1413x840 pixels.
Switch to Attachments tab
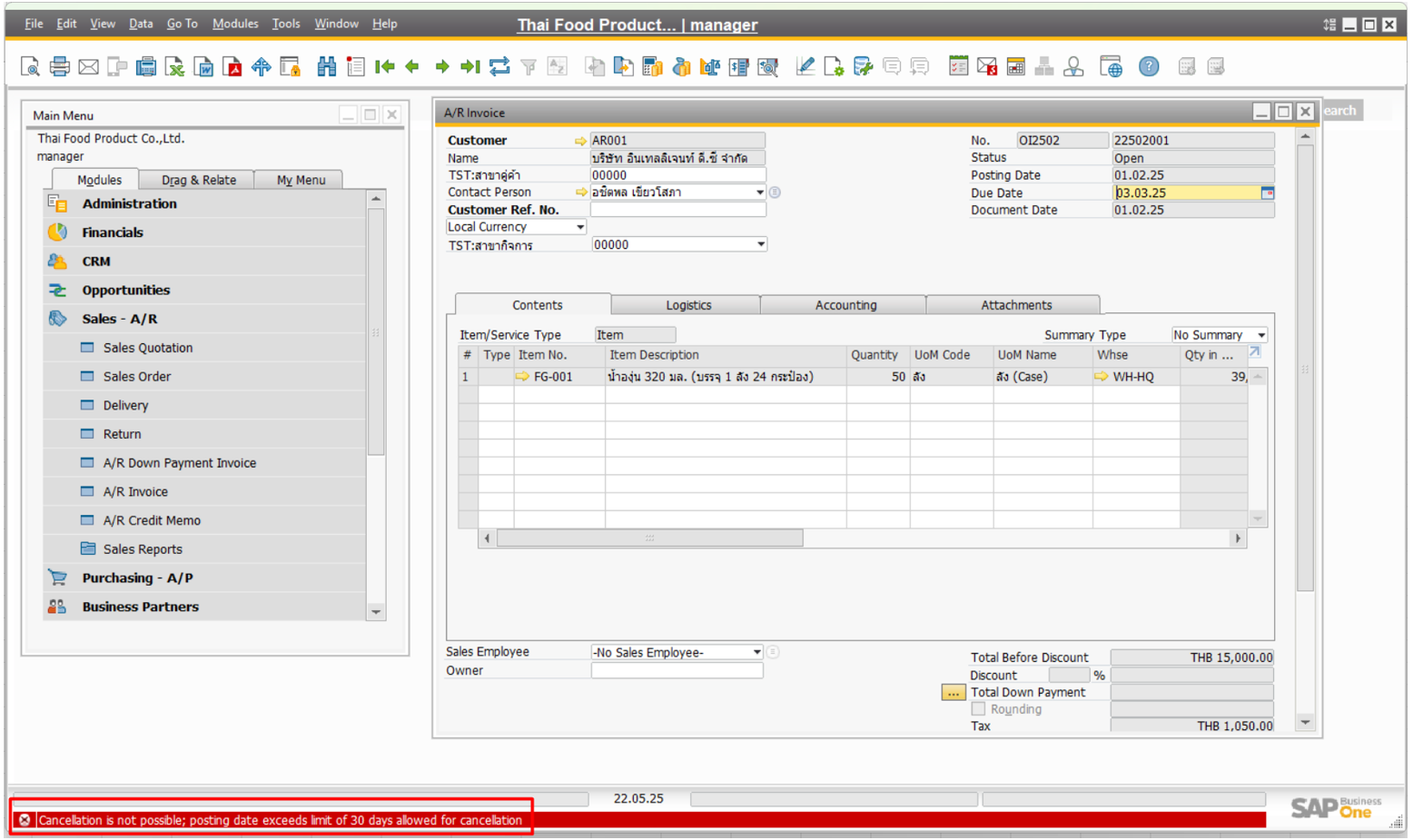point(1016,305)
